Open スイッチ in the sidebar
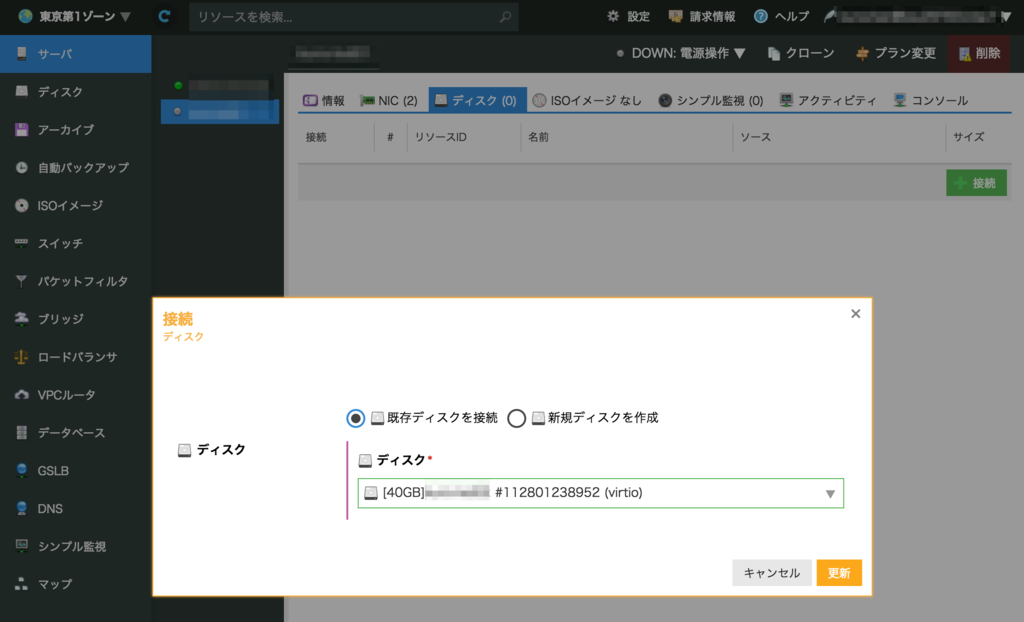This screenshot has width=1024, height=622. click(76, 243)
